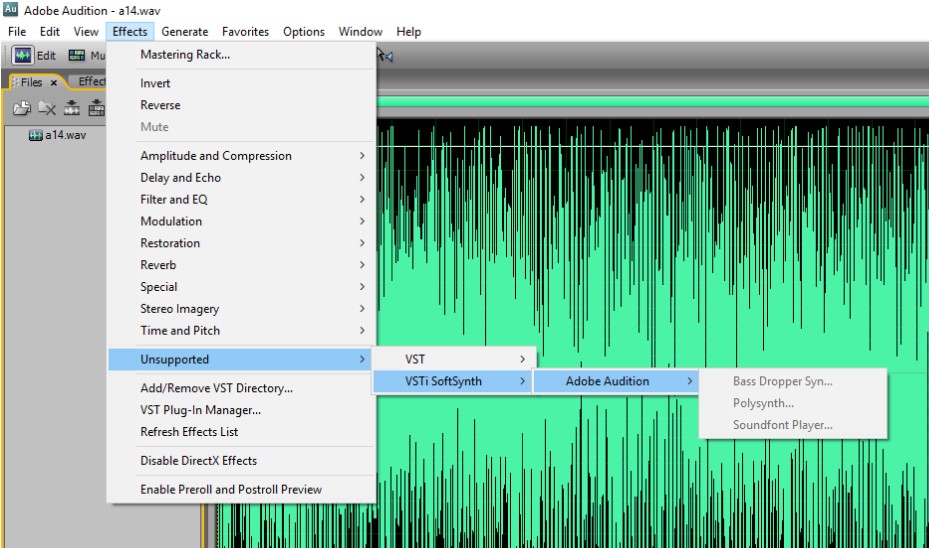Click Polysynth... entry
The height and width of the screenshot is (548, 929).
click(x=793, y=403)
